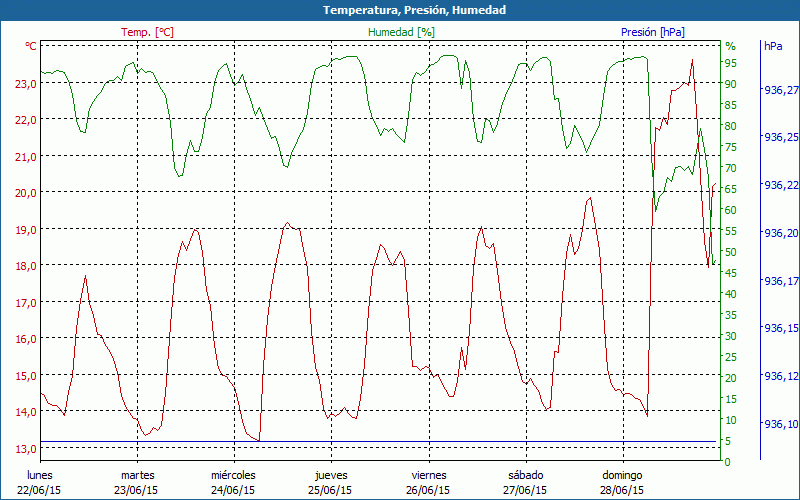Click the hPa unit label on right axis
The width and height of the screenshot is (800, 500).
[773, 46]
